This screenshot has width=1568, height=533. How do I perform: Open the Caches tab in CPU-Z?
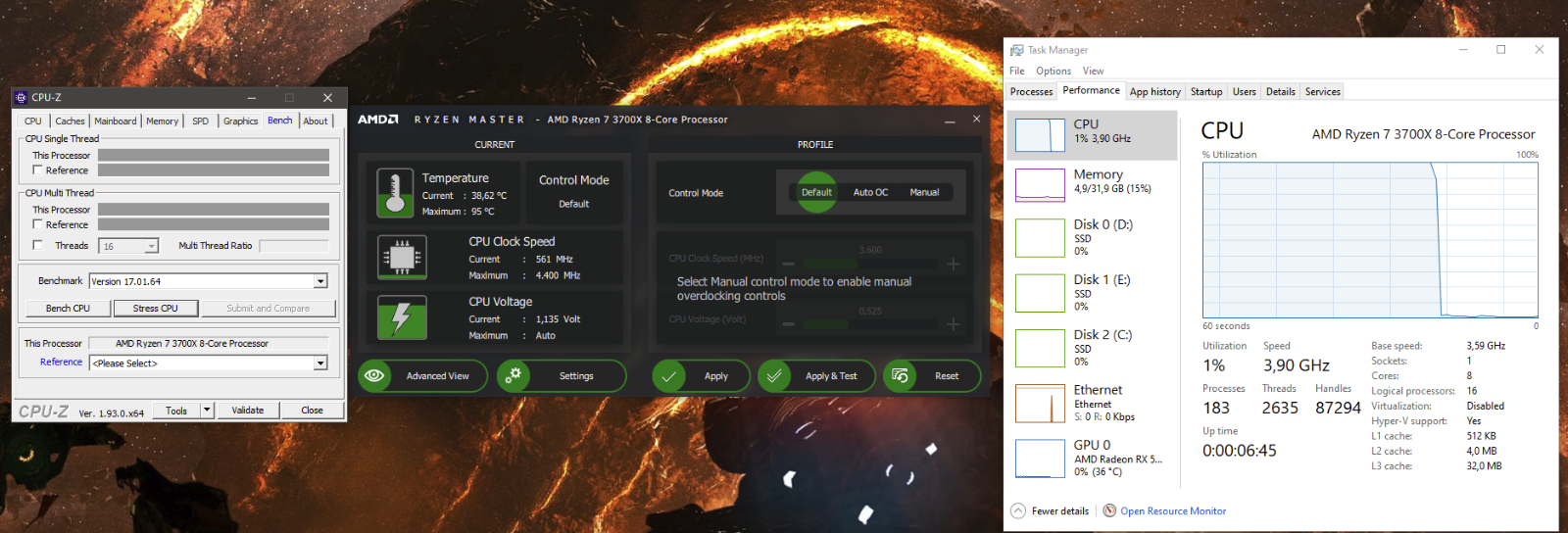(x=70, y=121)
